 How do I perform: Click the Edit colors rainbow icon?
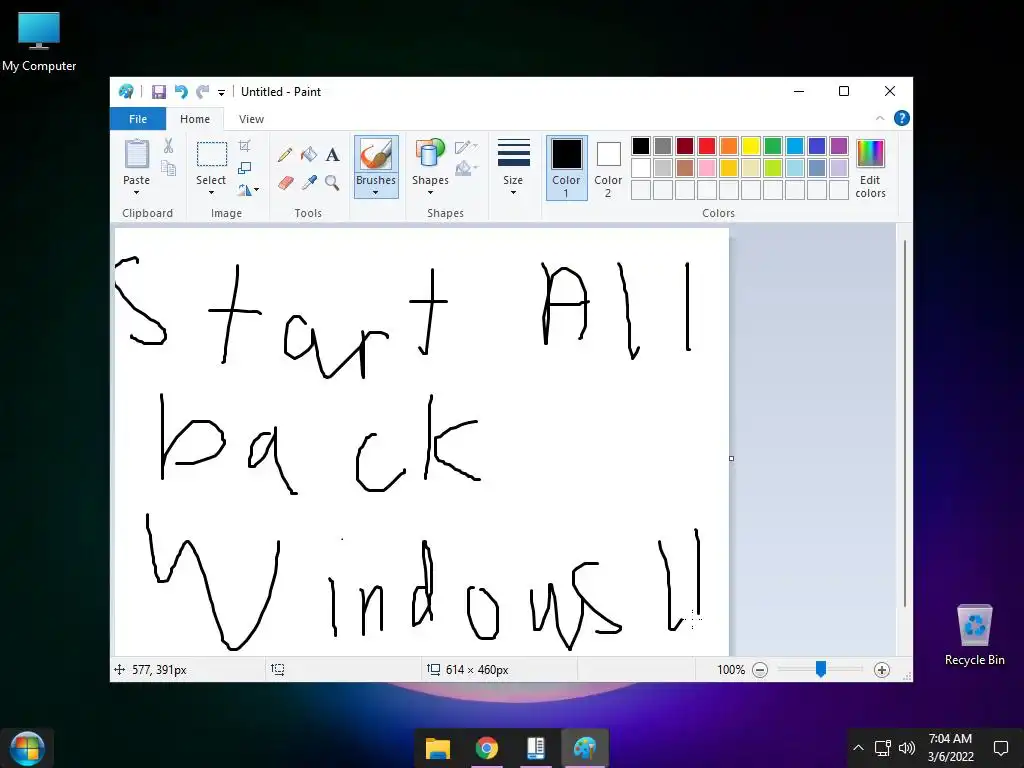870,153
